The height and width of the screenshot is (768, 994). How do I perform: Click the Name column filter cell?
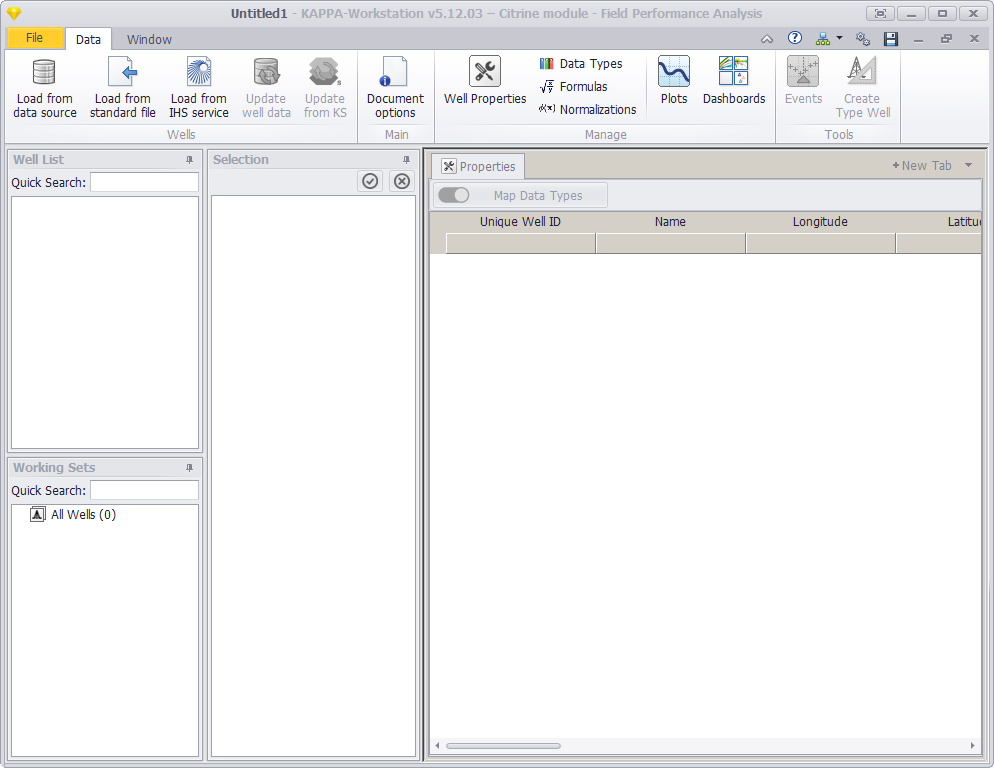[x=671, y=243]
